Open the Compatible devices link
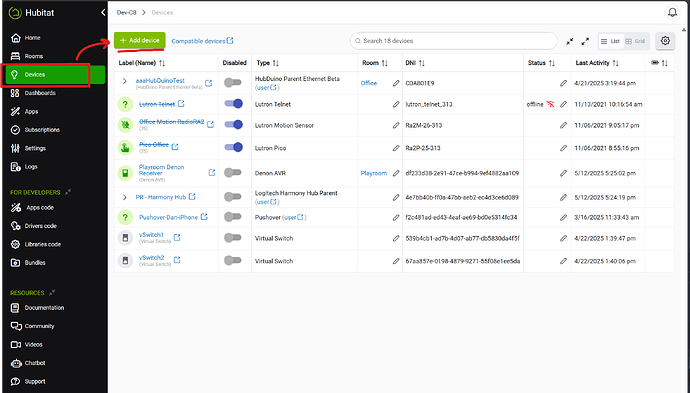The width and height of the screenshot is (690, 393). tap(202, 41)
